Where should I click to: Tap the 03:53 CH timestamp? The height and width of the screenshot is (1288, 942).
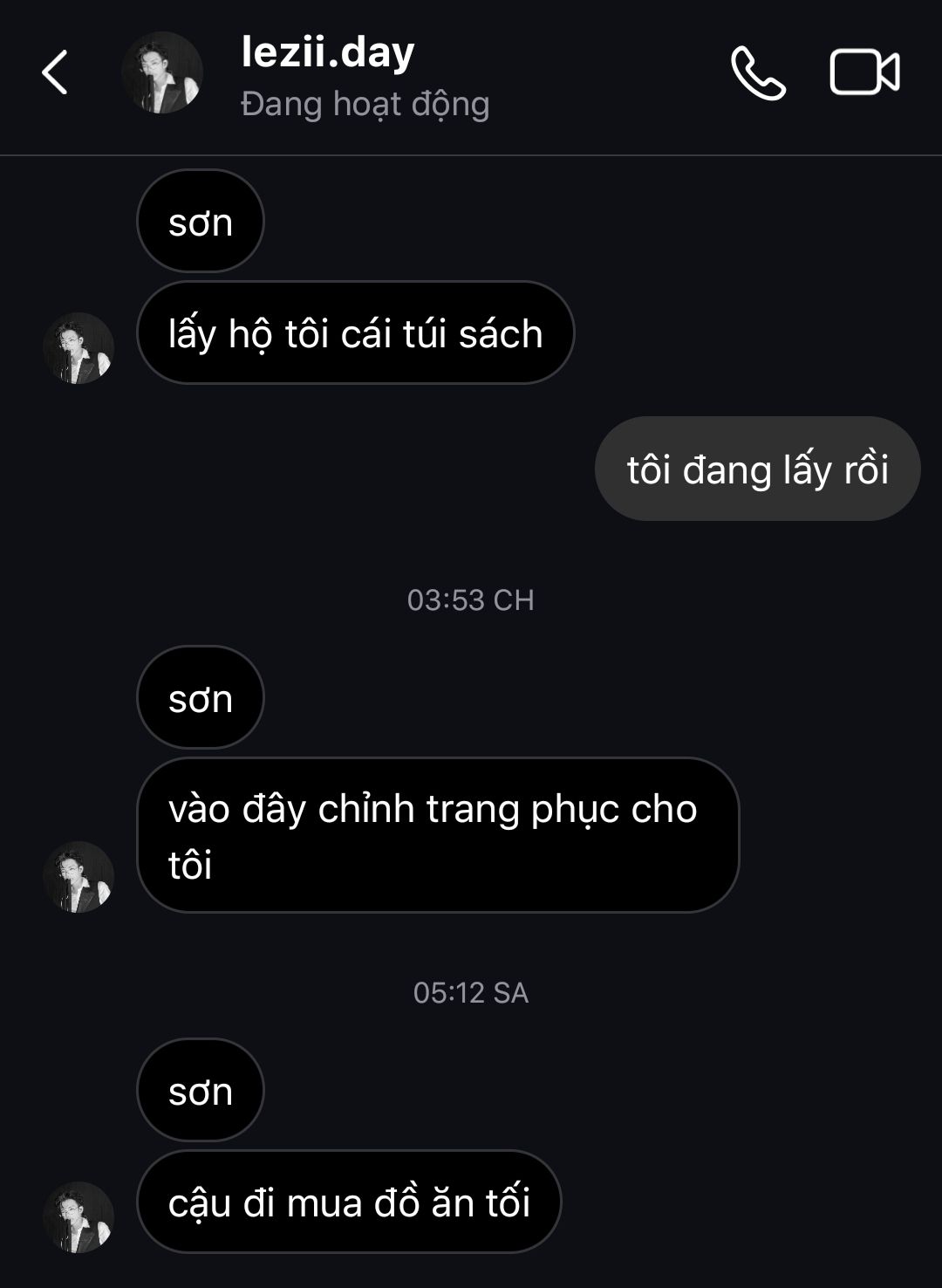471,600
